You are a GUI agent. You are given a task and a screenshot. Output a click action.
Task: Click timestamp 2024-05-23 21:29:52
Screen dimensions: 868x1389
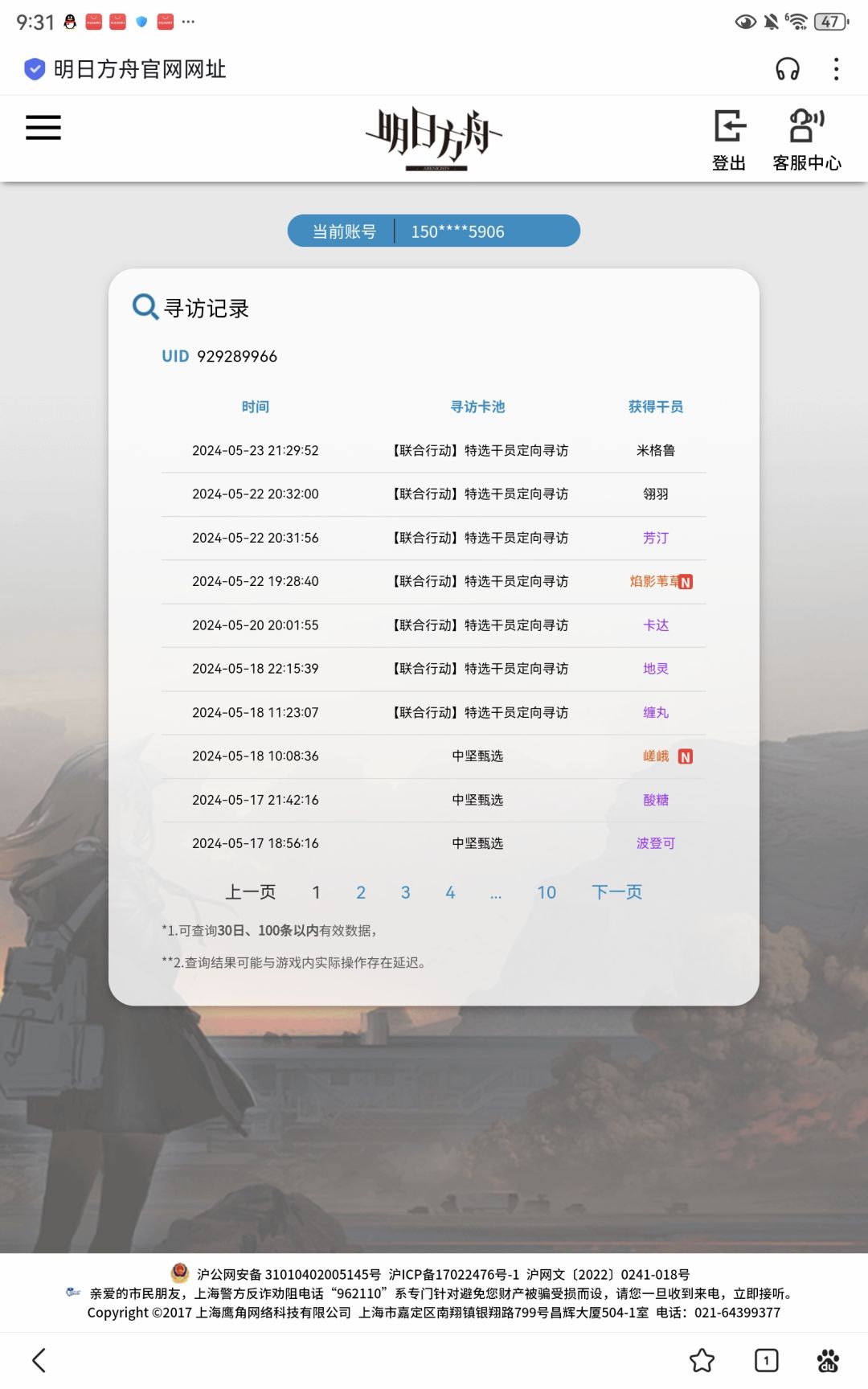tap(256, 451)
